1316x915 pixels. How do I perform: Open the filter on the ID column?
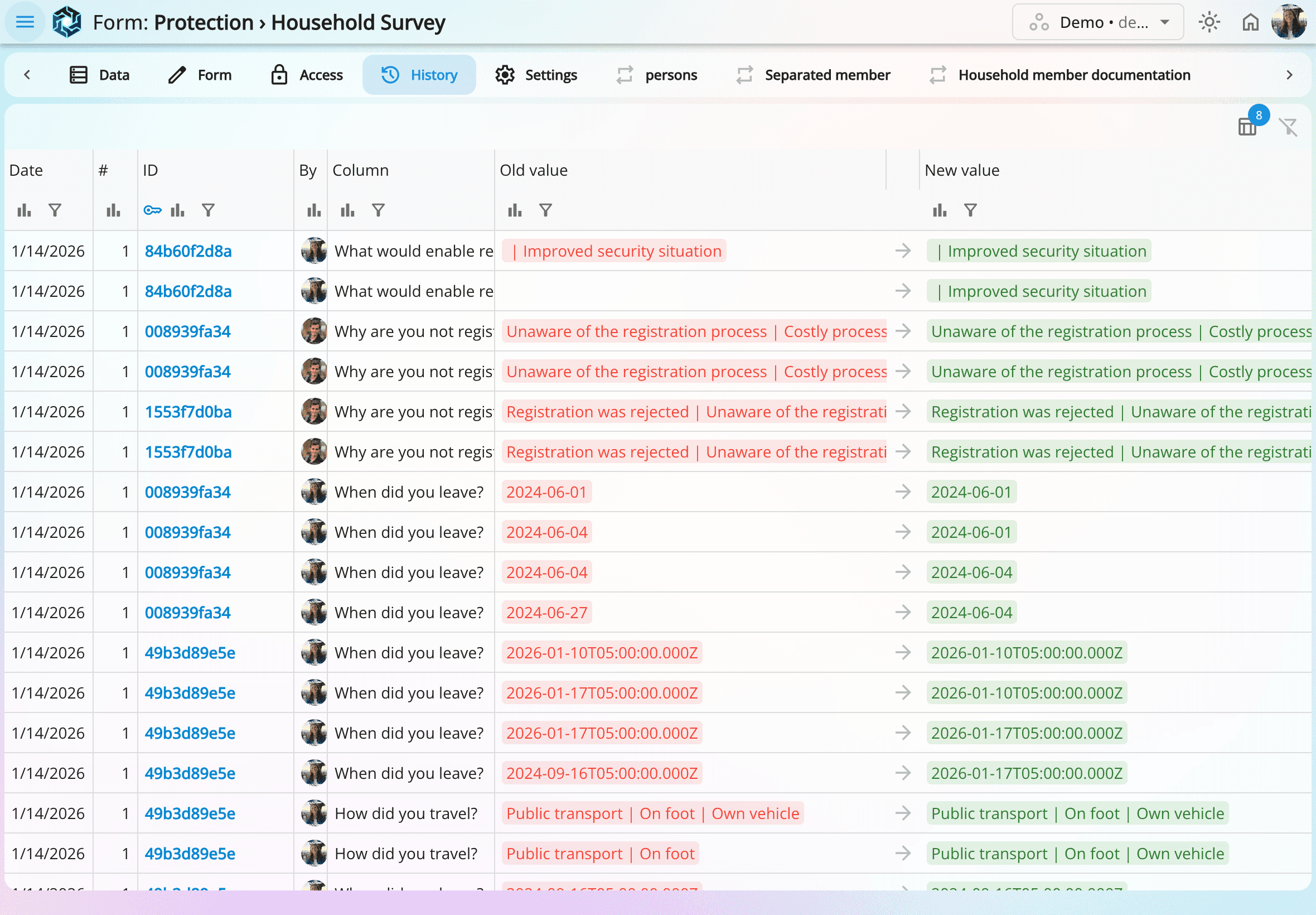point(208,210)
